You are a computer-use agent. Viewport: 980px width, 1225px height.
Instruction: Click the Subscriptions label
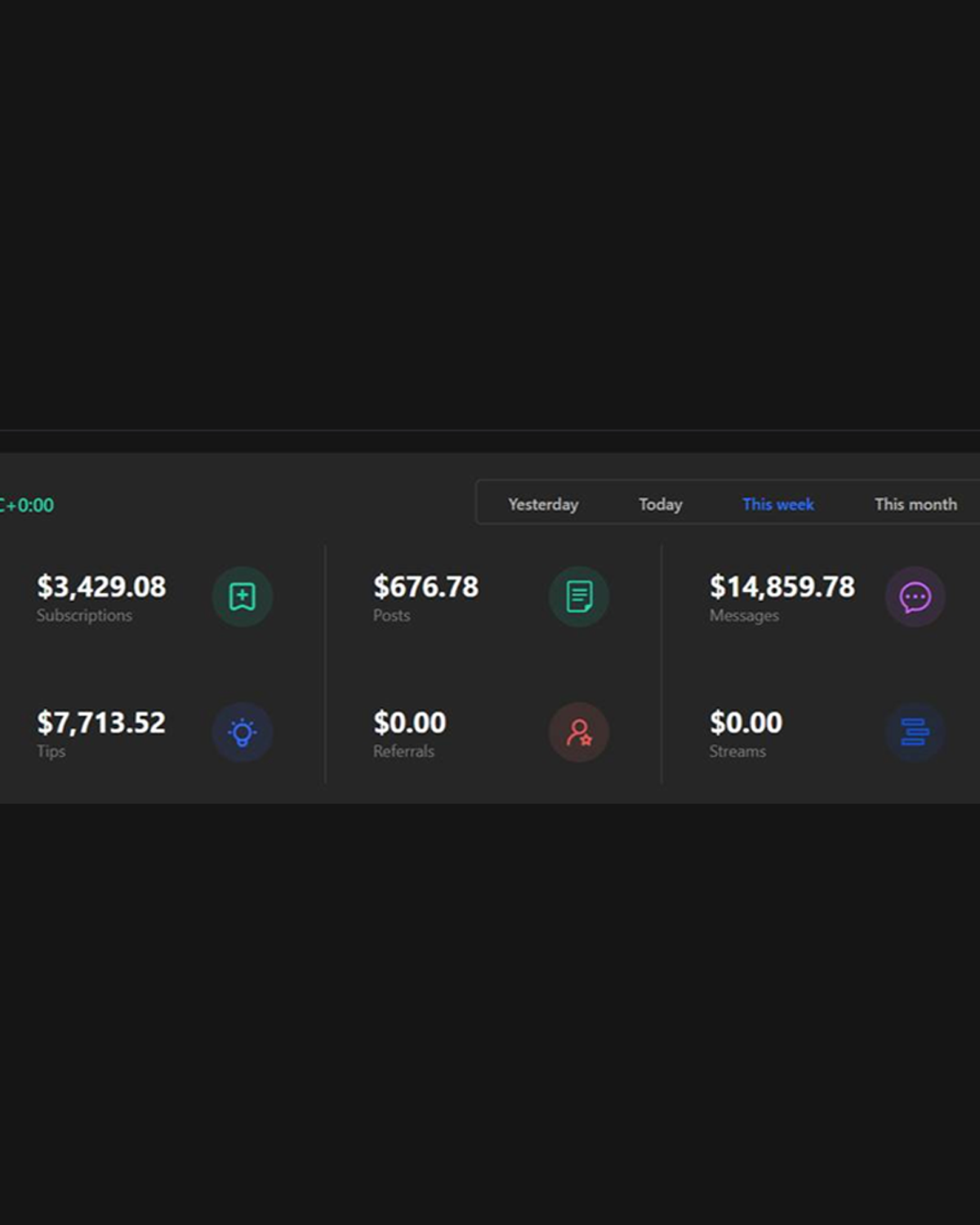point(84,616)
